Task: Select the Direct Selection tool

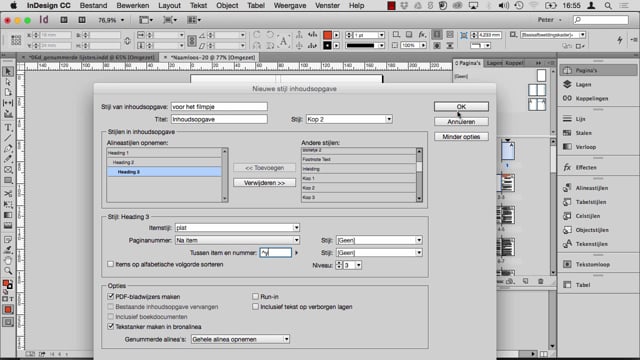Action: click(x=8, y=82)
